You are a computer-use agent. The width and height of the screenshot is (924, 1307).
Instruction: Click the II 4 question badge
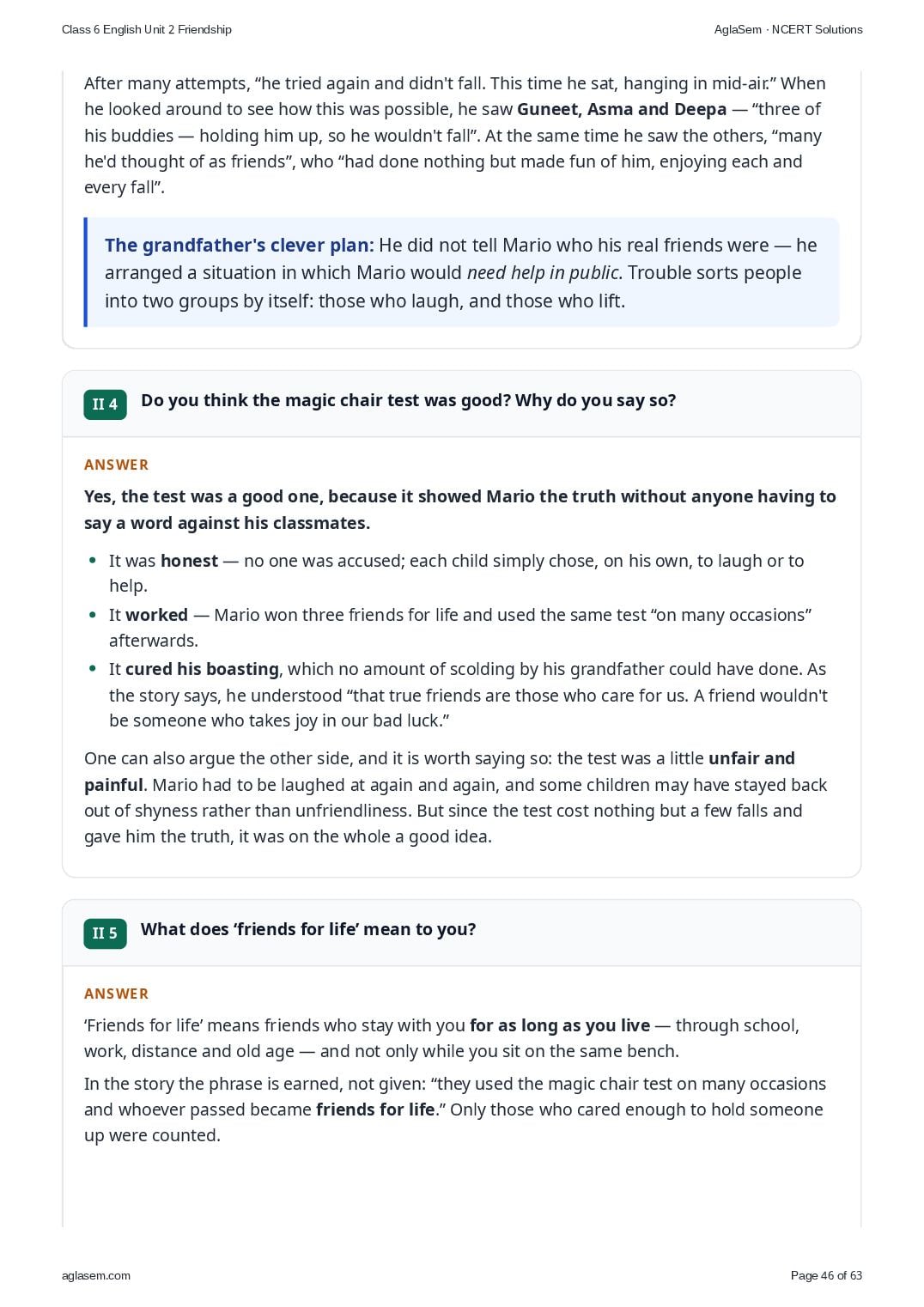tap(105, 404)
